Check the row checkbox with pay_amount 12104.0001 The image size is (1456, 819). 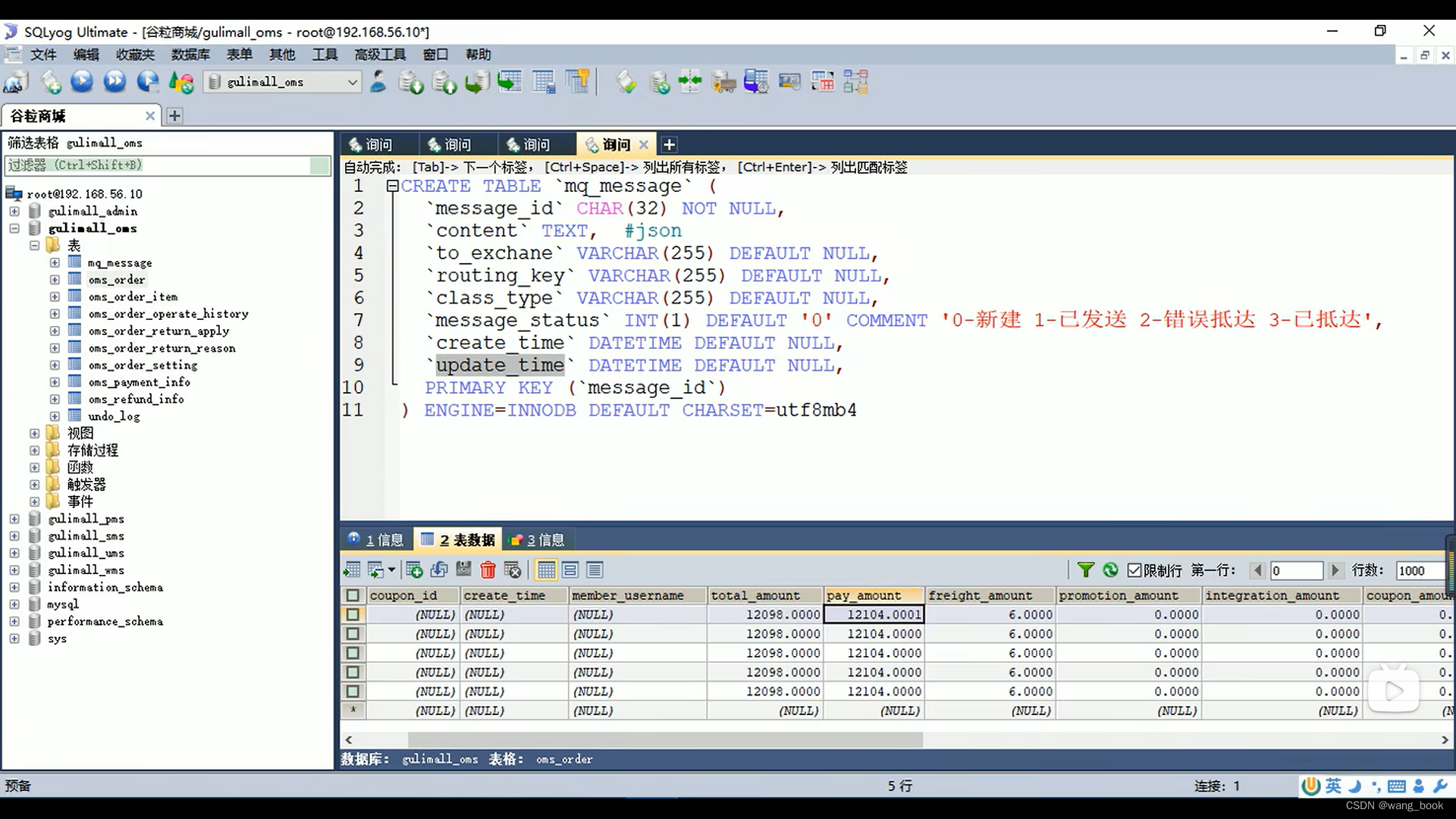(x=353, y=614)
